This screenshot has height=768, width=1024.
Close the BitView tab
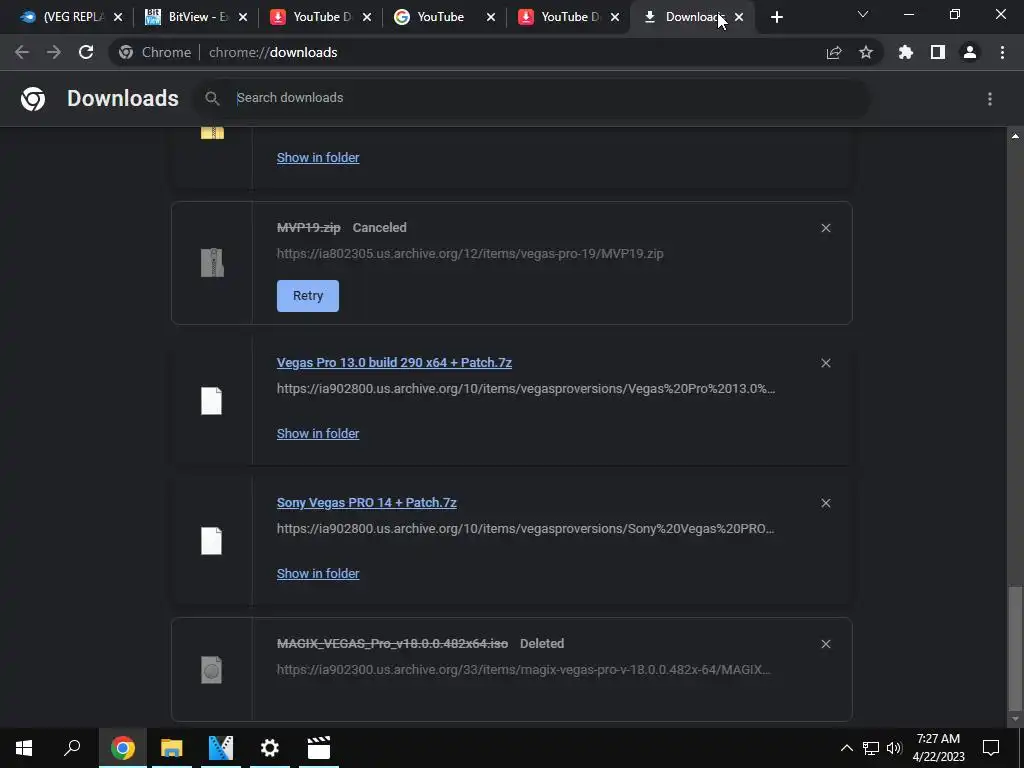[x=243, y=18]
